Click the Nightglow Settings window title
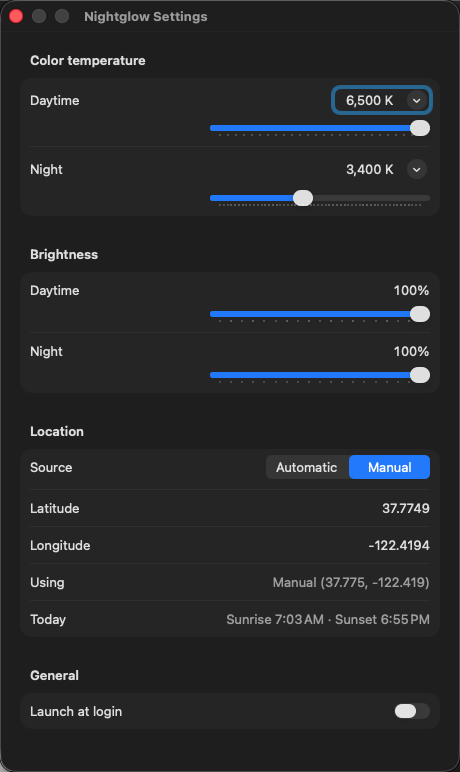 click(x=146, y=17)
